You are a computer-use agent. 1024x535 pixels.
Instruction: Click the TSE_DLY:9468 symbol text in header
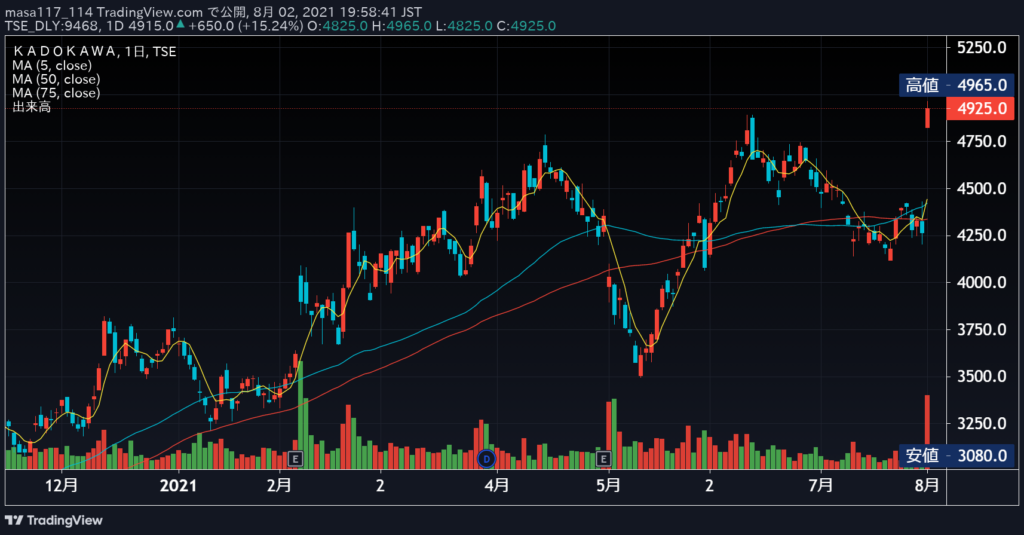52,26
